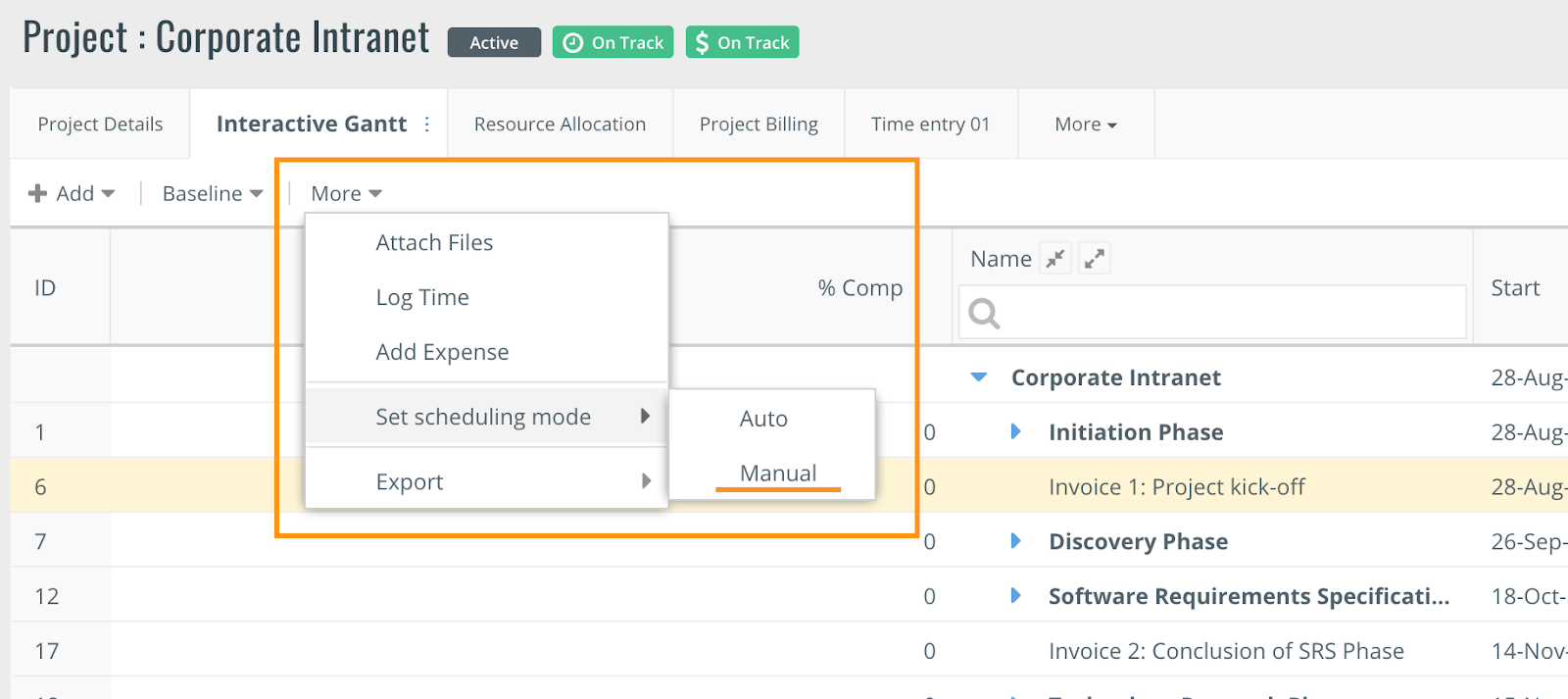The height and width of the screenshot is (699, 1568).
Task: Collapse the Corporate Intranet tree node
Action: [x=978, y=377]
